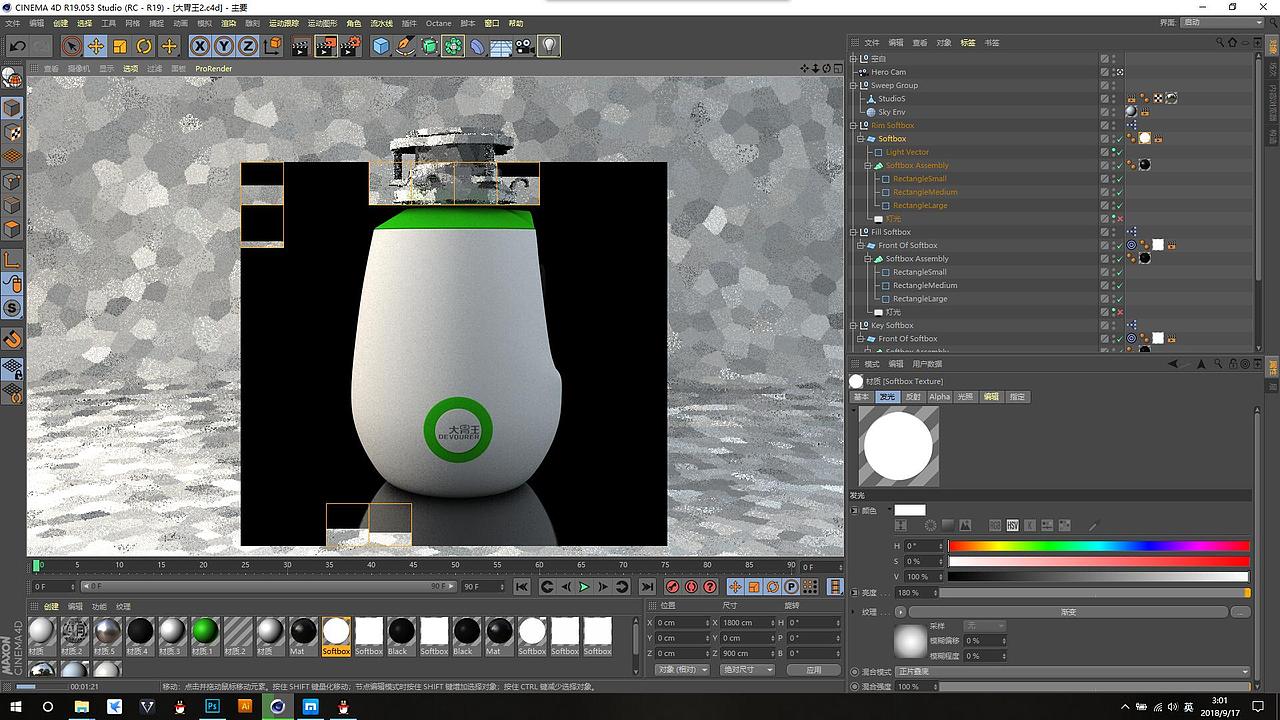Toggle enable checkmark for Light Vector
The height and width of the screenshot is (720, 1280).
(1120, 152)
